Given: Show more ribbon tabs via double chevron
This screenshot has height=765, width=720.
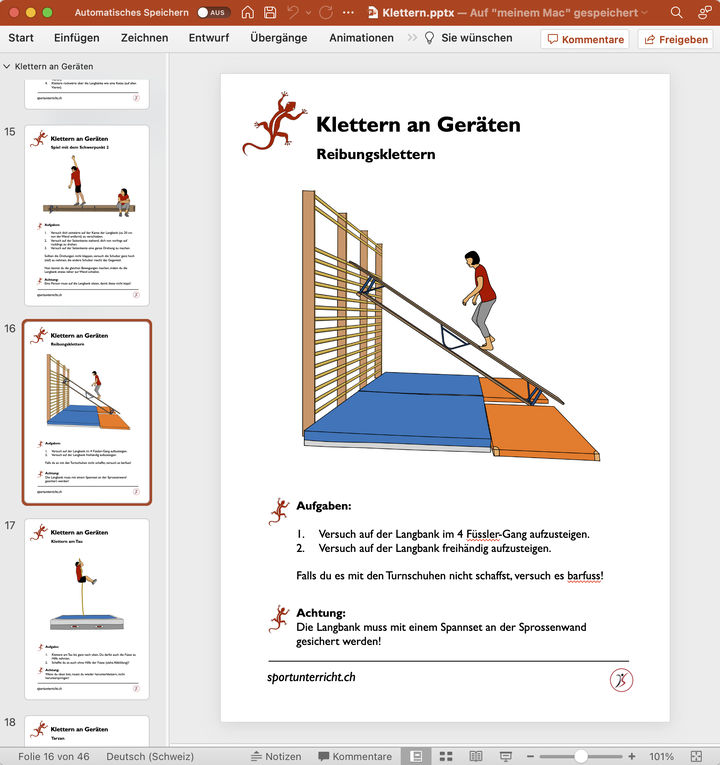Looking at the screenshot, I should coord(412,38).
